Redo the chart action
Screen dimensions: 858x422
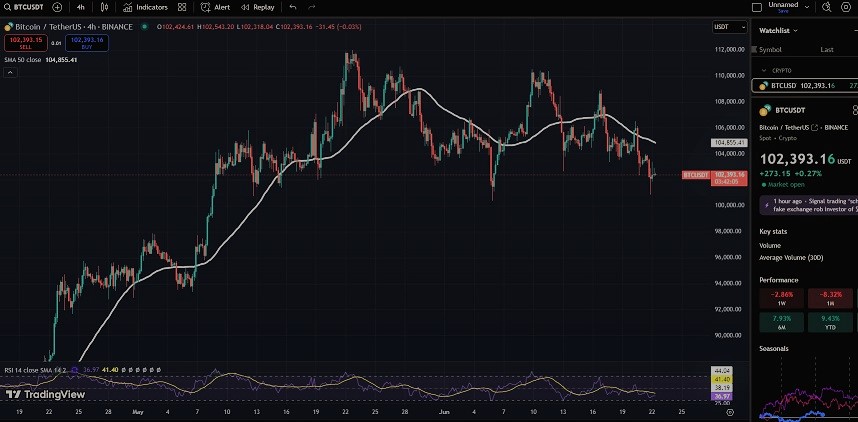(x=312, y=7)
